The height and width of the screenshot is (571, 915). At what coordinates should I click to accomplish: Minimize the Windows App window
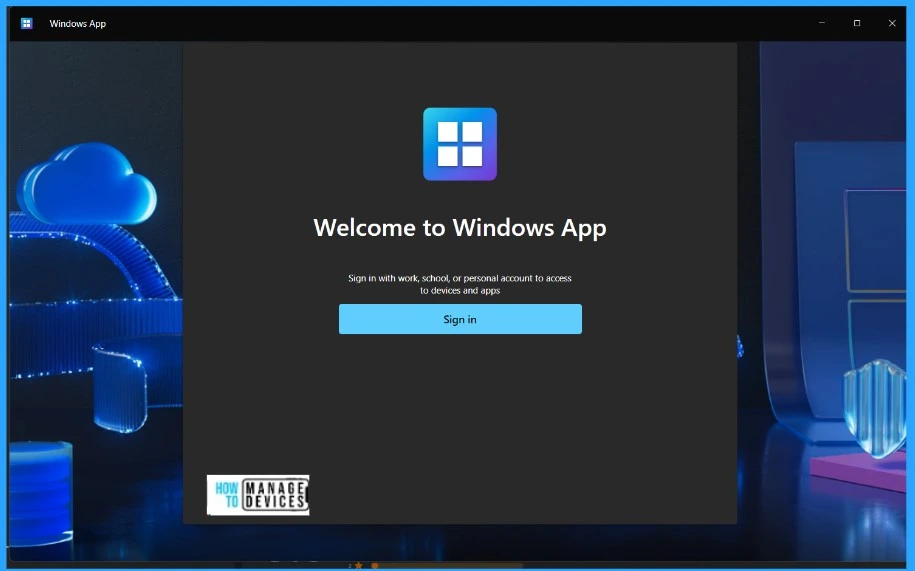point(822,23)
